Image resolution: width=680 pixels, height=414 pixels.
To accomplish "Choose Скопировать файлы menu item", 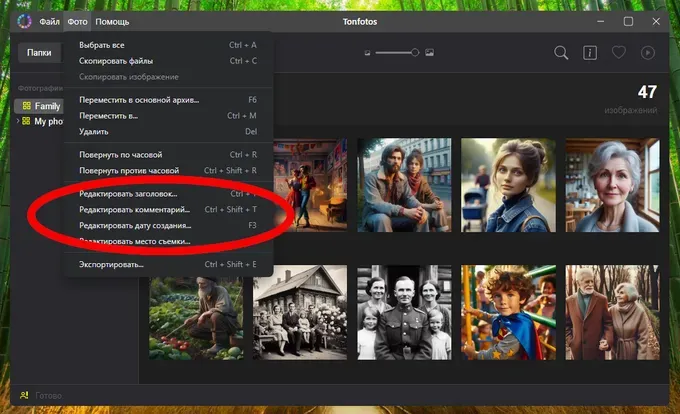I will (x=168, y=61).
